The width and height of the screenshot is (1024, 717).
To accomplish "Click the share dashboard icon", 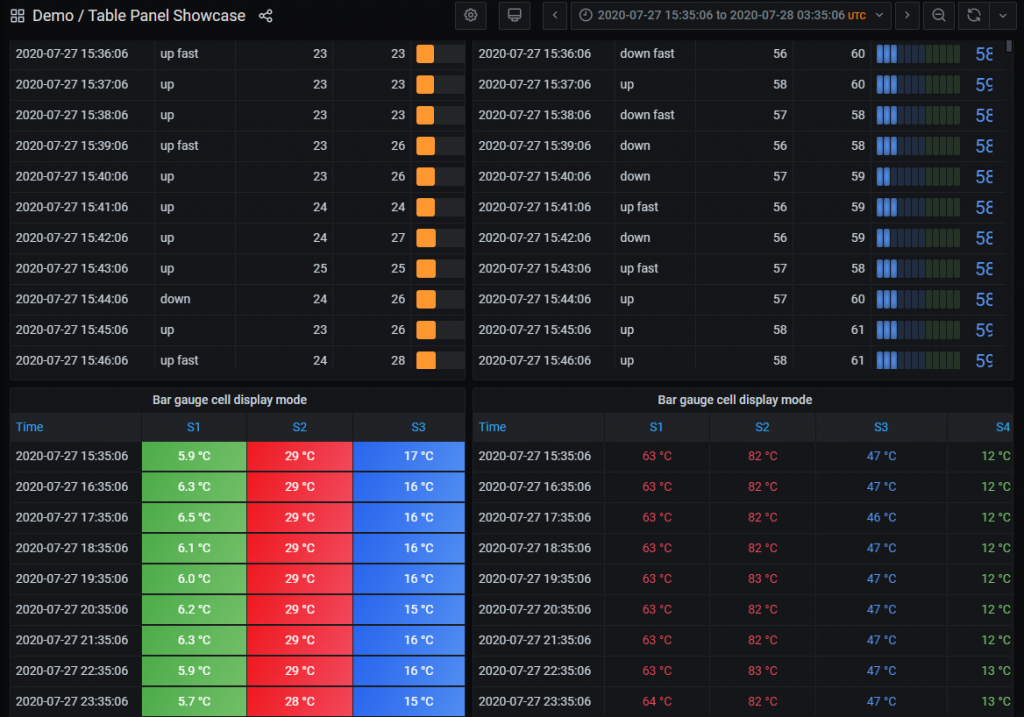I will 265,16.
